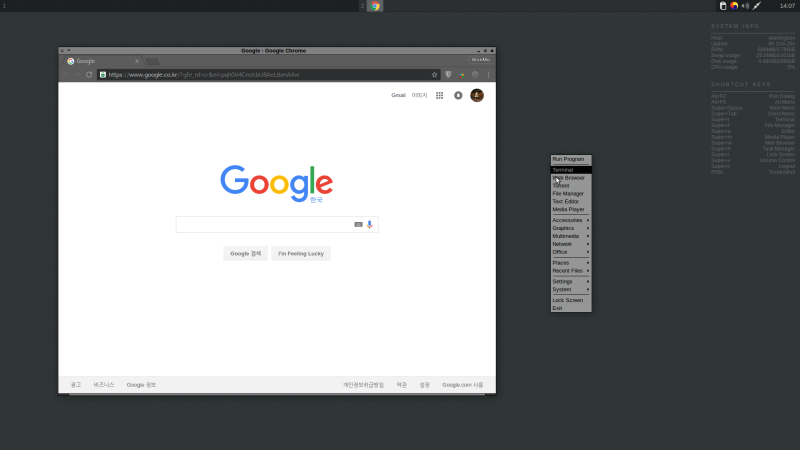
Task: Expand the Places submenu
Action: (571, 263)
